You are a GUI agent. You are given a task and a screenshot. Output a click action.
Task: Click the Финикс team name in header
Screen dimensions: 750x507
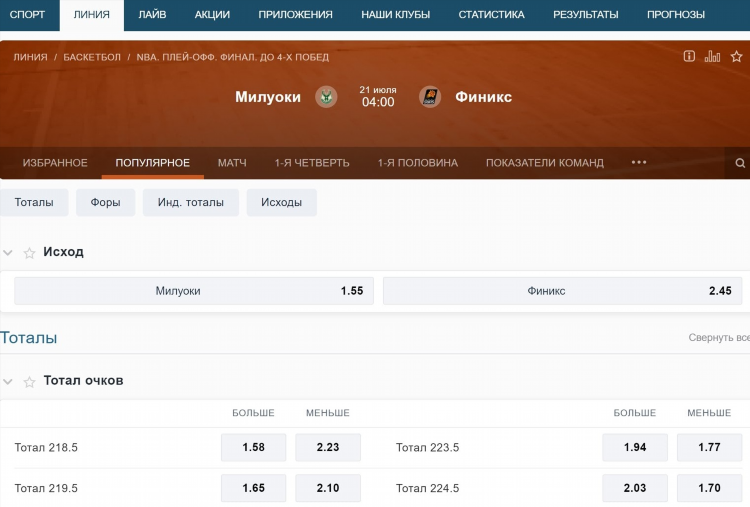[483, 97]
